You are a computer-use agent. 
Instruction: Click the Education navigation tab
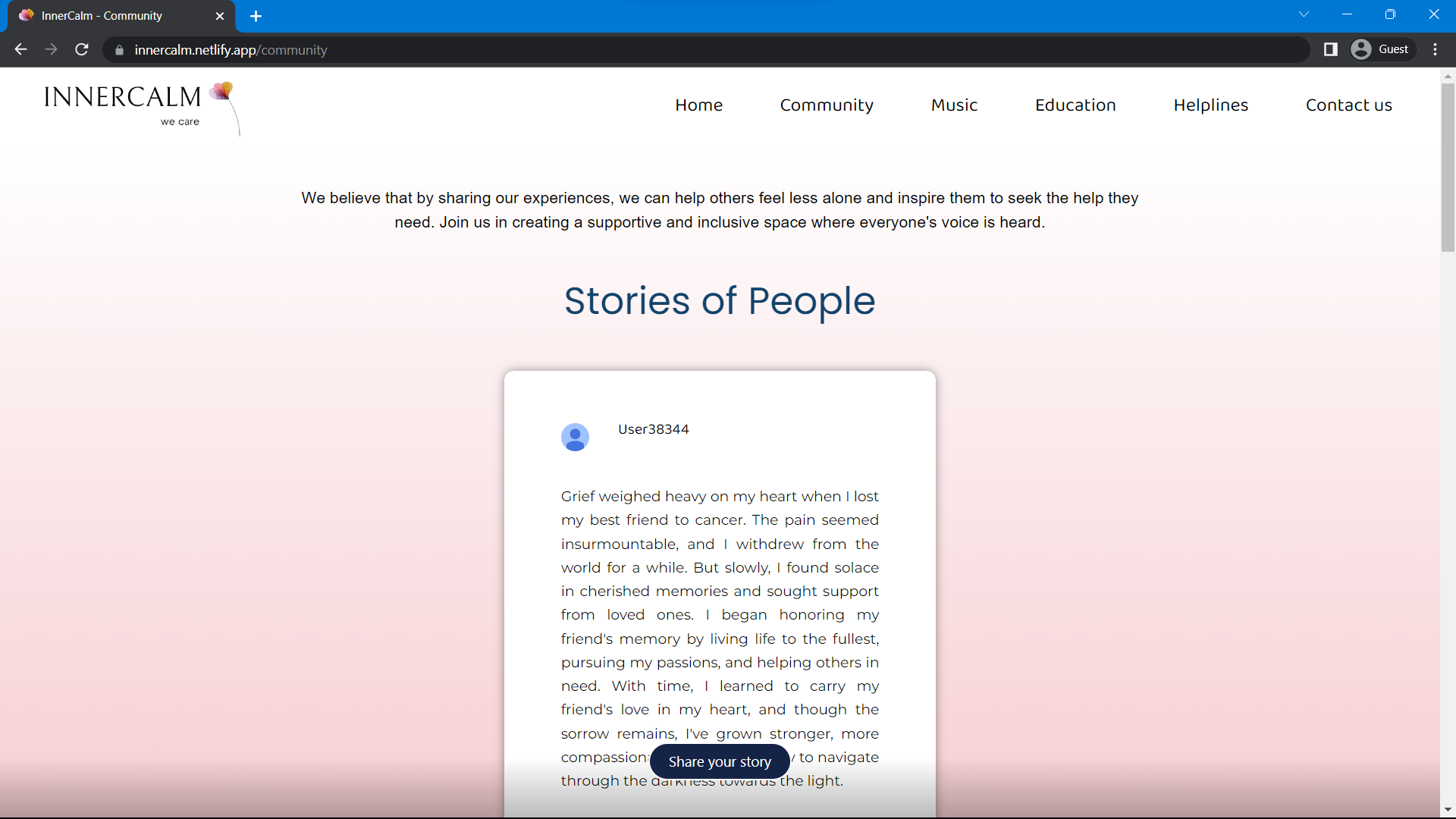(1076, 105)
